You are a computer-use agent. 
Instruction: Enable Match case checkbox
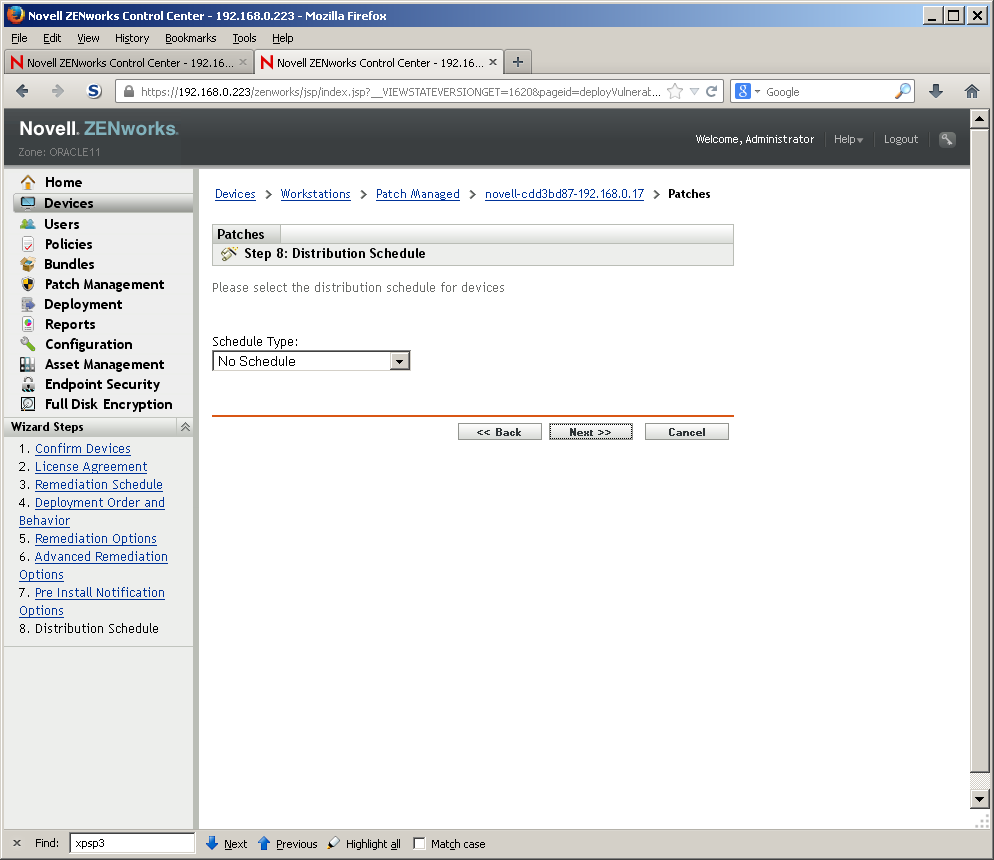419,844
